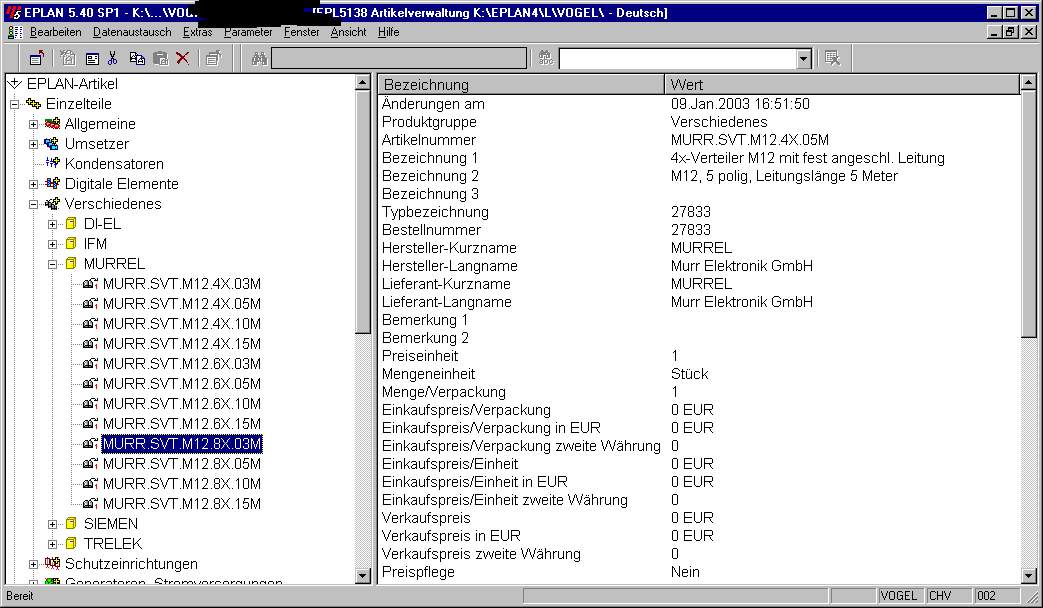The image size is (1043, 608).
Task: Click the Paste clipboard toolbar icon
Action: [160, 59]
